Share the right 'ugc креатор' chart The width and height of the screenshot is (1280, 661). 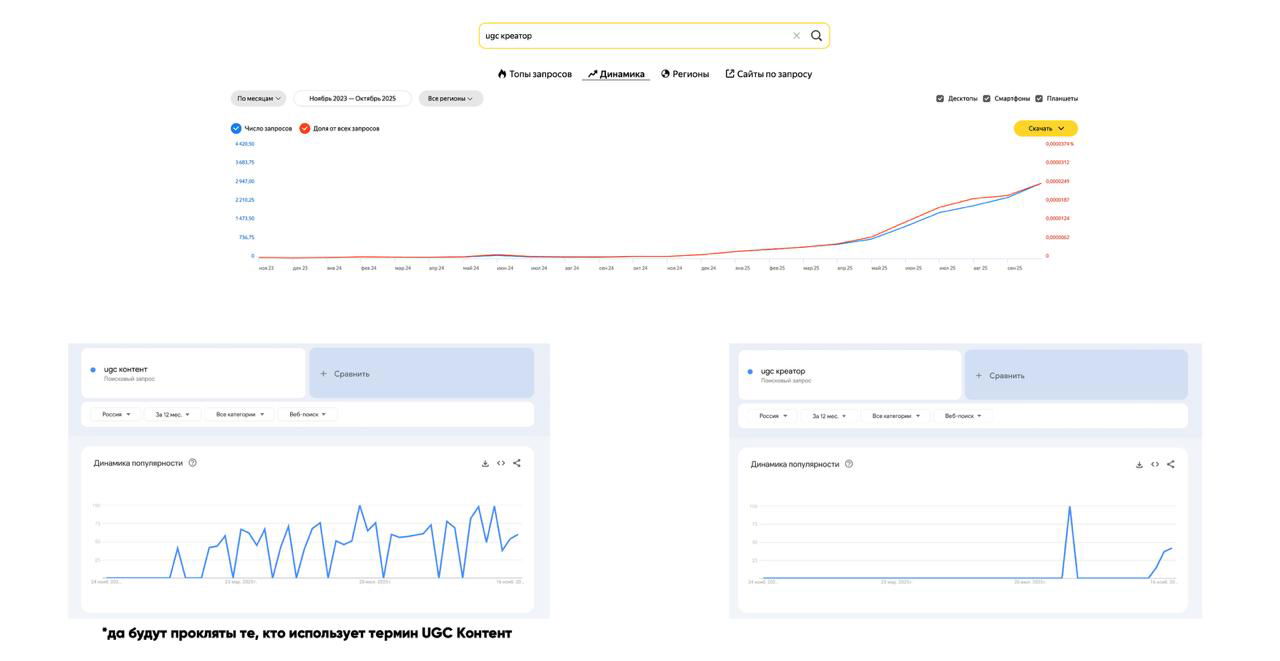coord(1171,464)
